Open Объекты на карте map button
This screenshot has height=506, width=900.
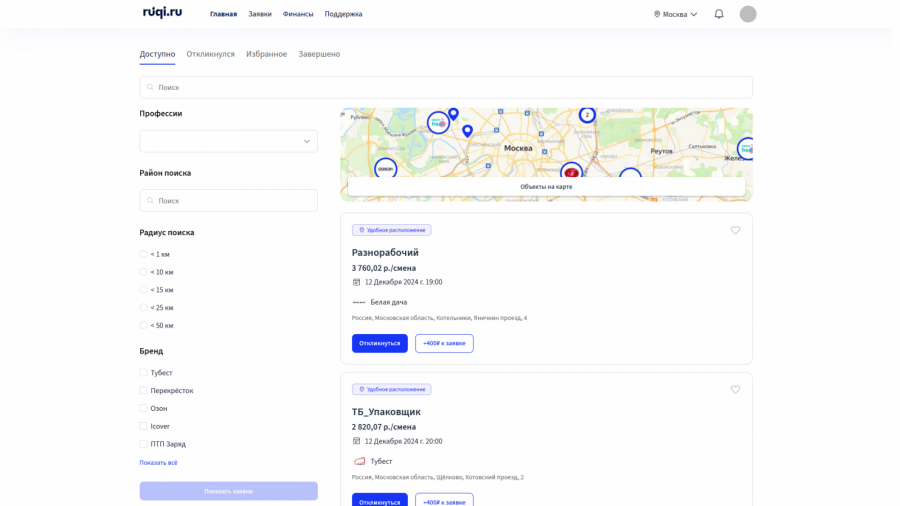(x=546, y=187)
